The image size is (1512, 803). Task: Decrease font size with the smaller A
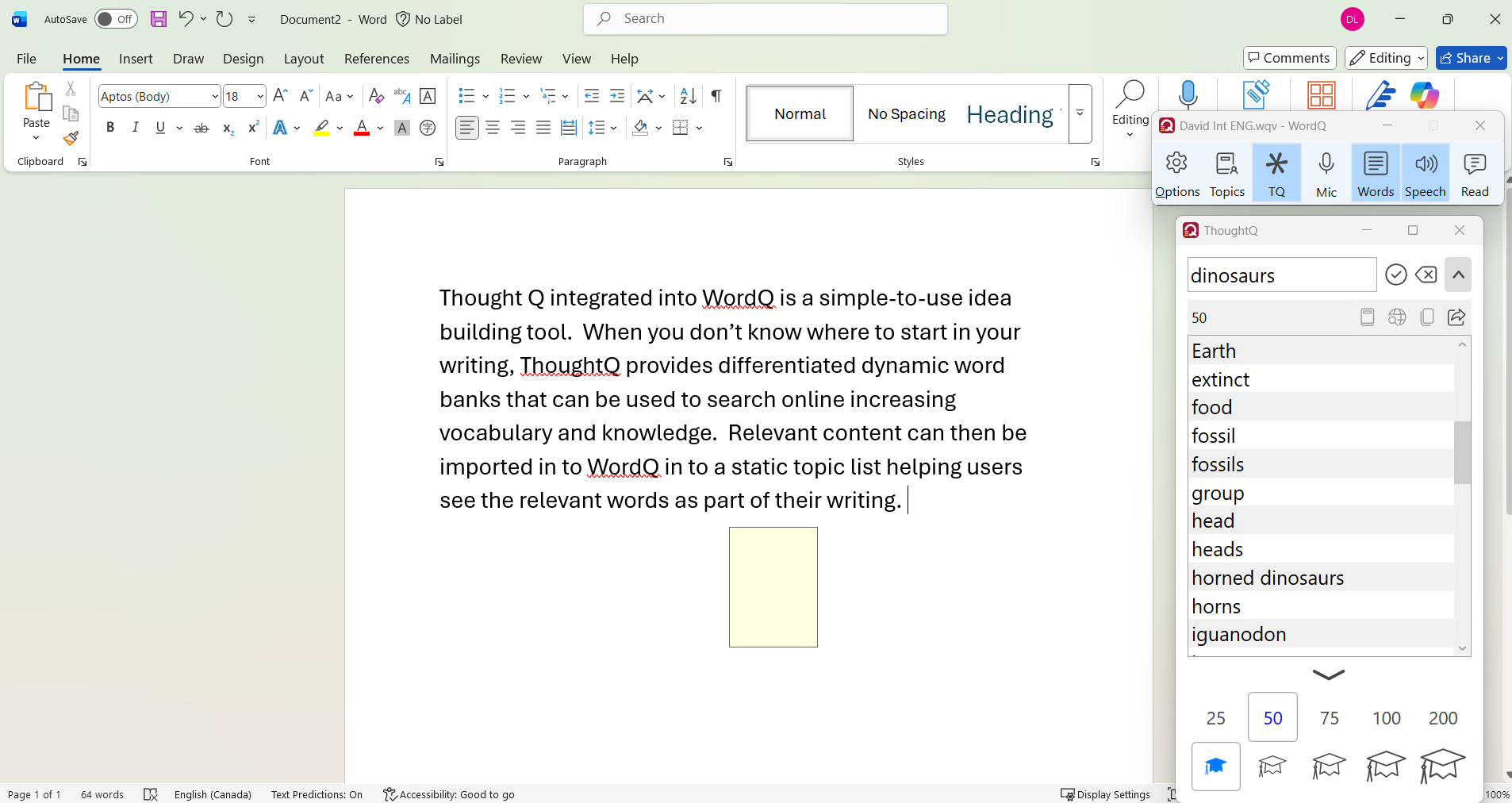tap(305, 96)
